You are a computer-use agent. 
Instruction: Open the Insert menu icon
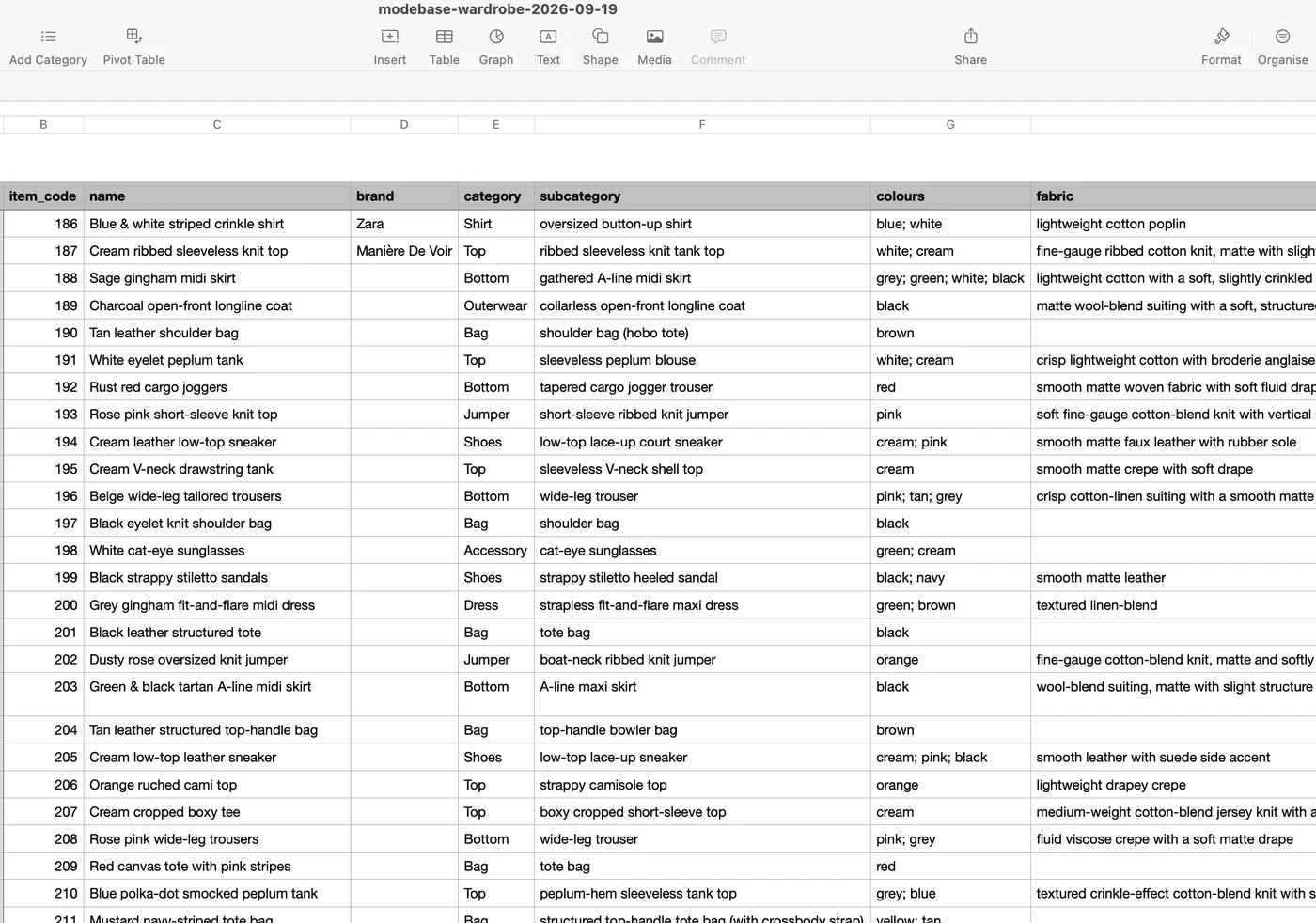[x=390, y=37]
